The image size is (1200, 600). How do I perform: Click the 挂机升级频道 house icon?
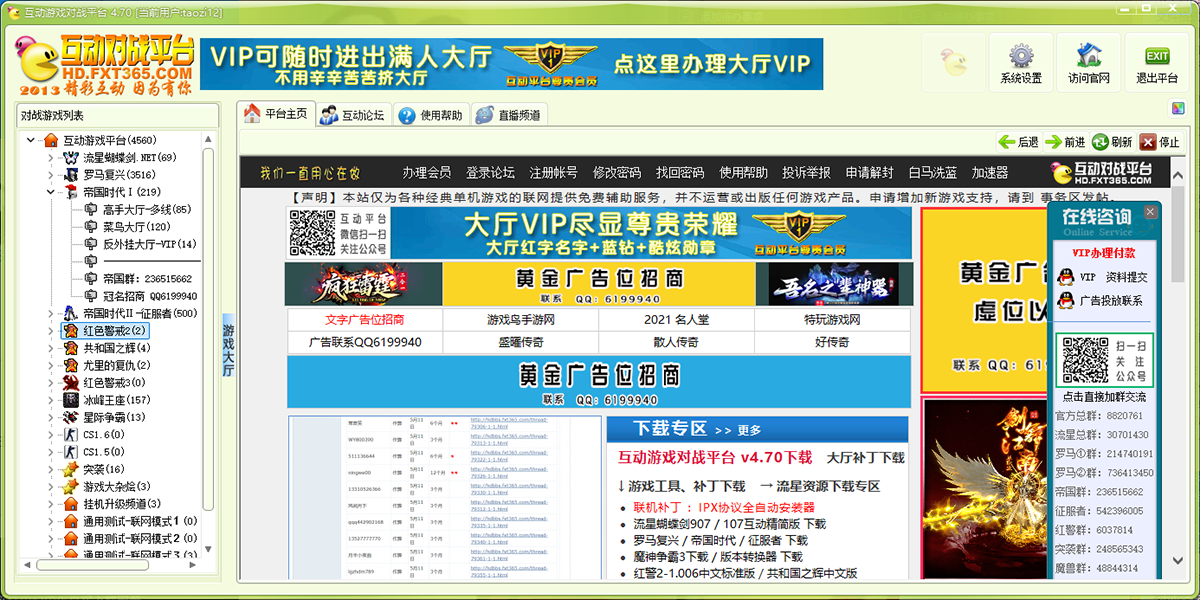pos(71,504)
